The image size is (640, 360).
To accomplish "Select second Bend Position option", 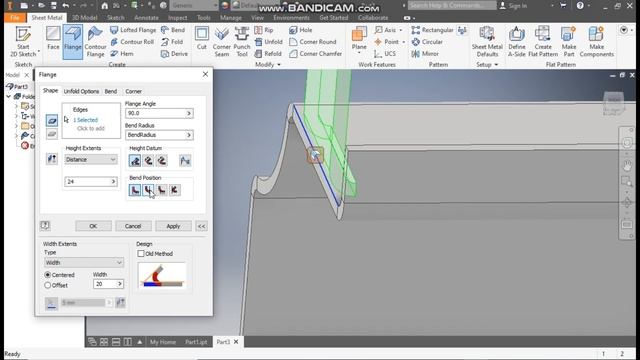I will (x=148, y=190).
